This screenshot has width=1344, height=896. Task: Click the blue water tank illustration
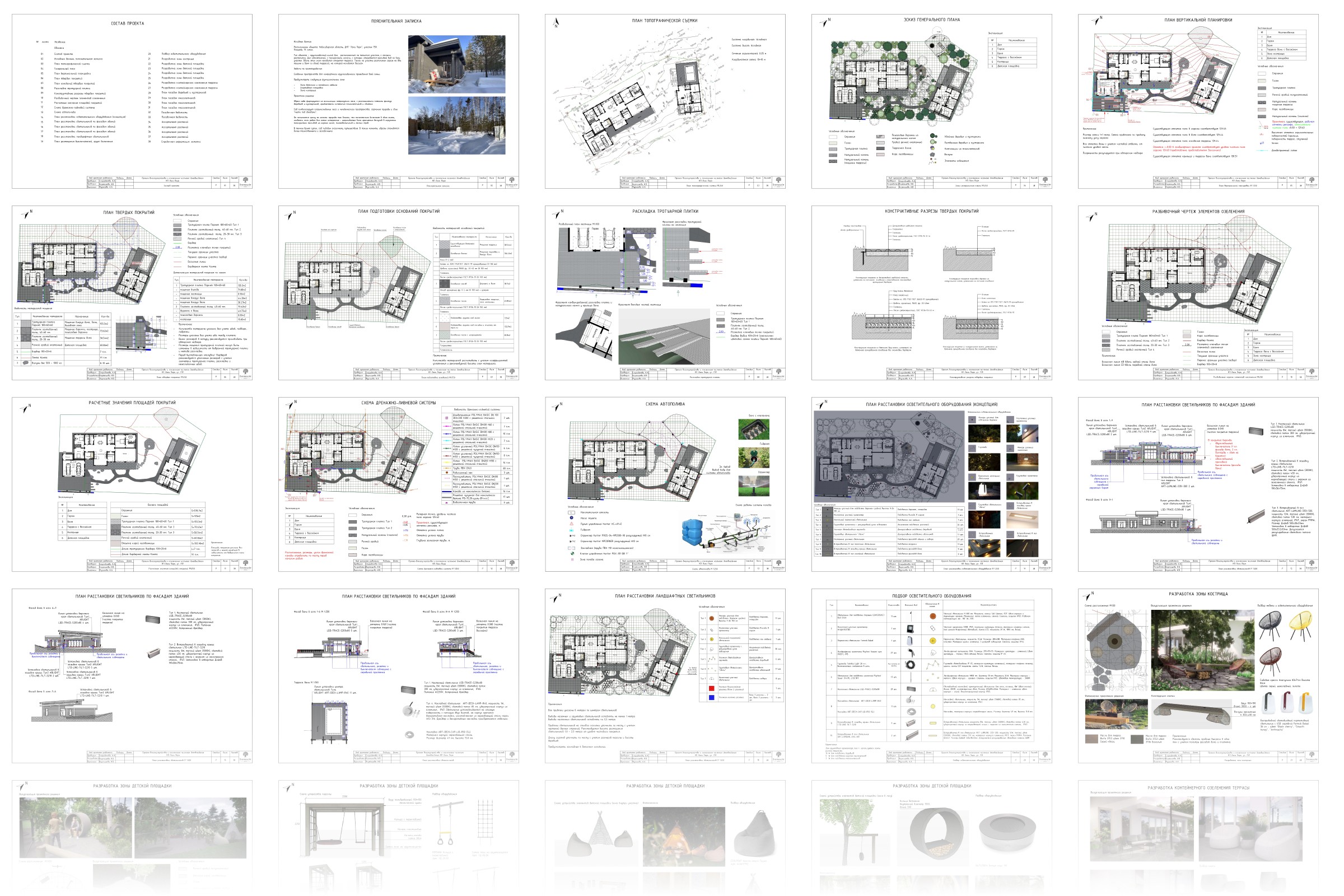693,531
